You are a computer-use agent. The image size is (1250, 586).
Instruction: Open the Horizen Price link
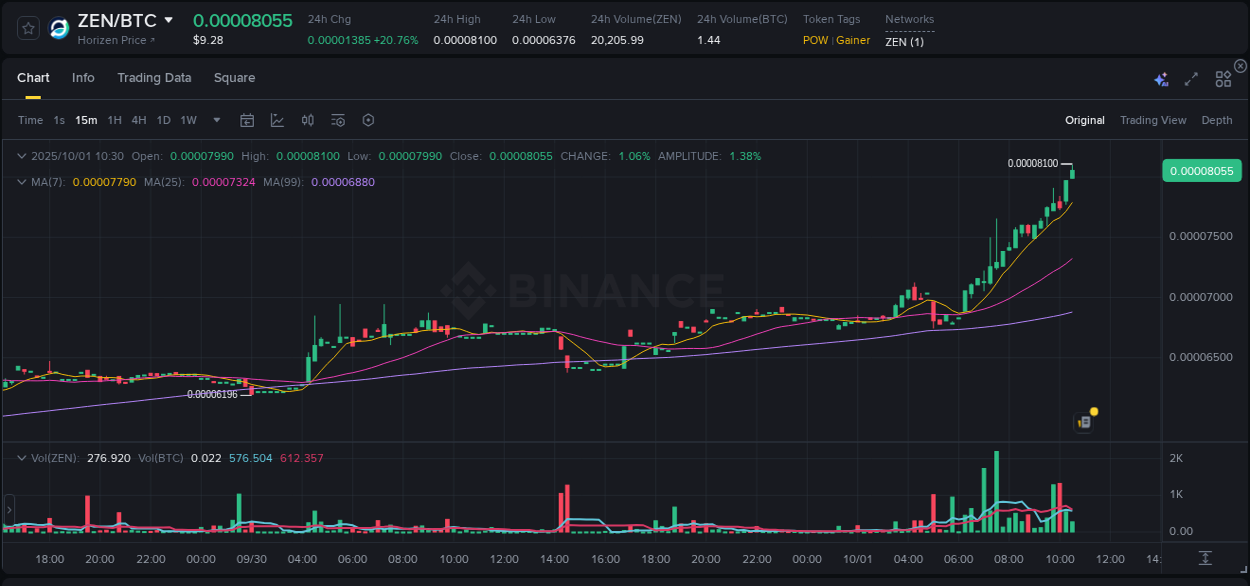pyautogui.click(x=113, y=40)
